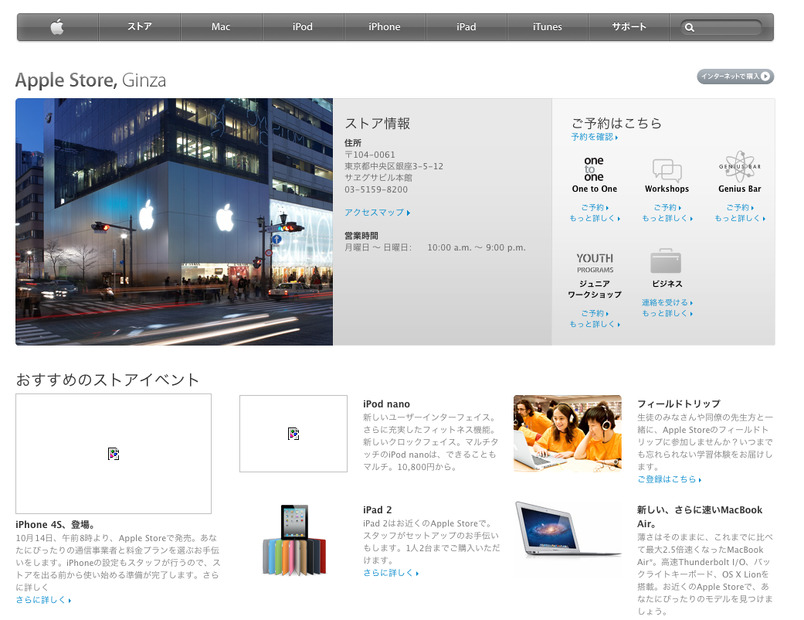Viewport: 804px width, 620px height.
Task: Click ご登録はこちら field trip link
Action: click(x=669, y=479)
